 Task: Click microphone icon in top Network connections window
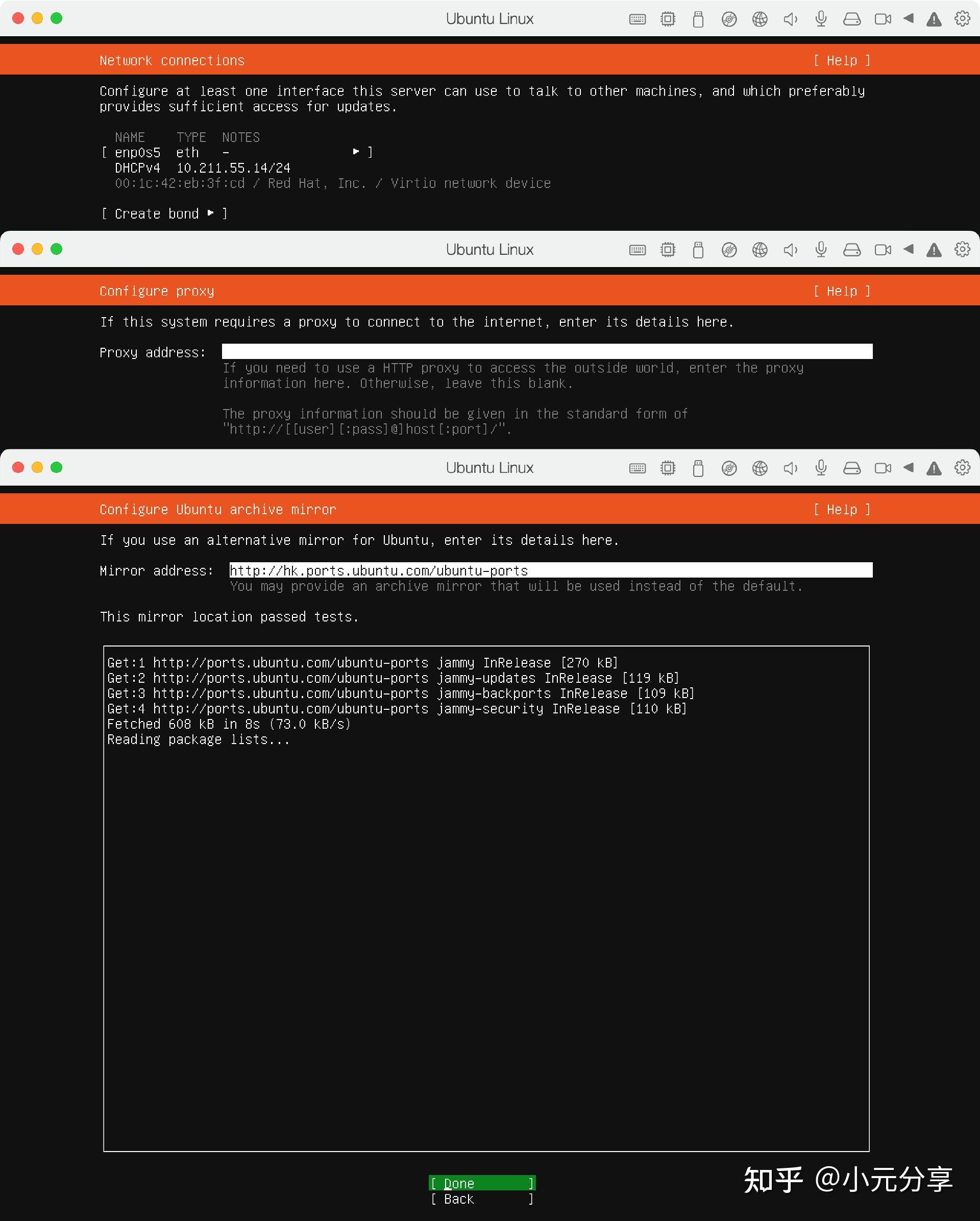tap(821, 19)
